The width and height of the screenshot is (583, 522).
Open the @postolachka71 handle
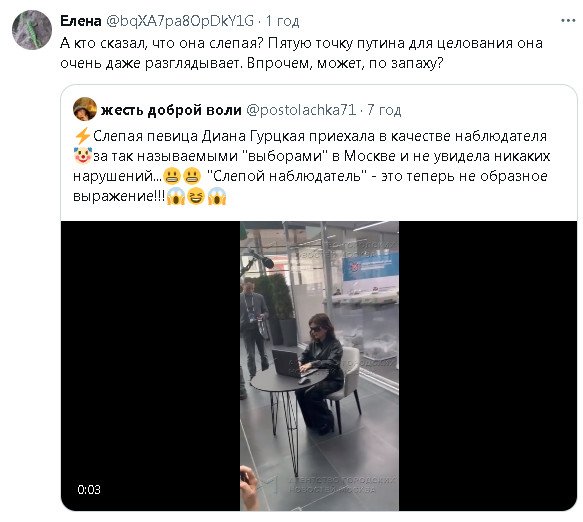(301, 110)
